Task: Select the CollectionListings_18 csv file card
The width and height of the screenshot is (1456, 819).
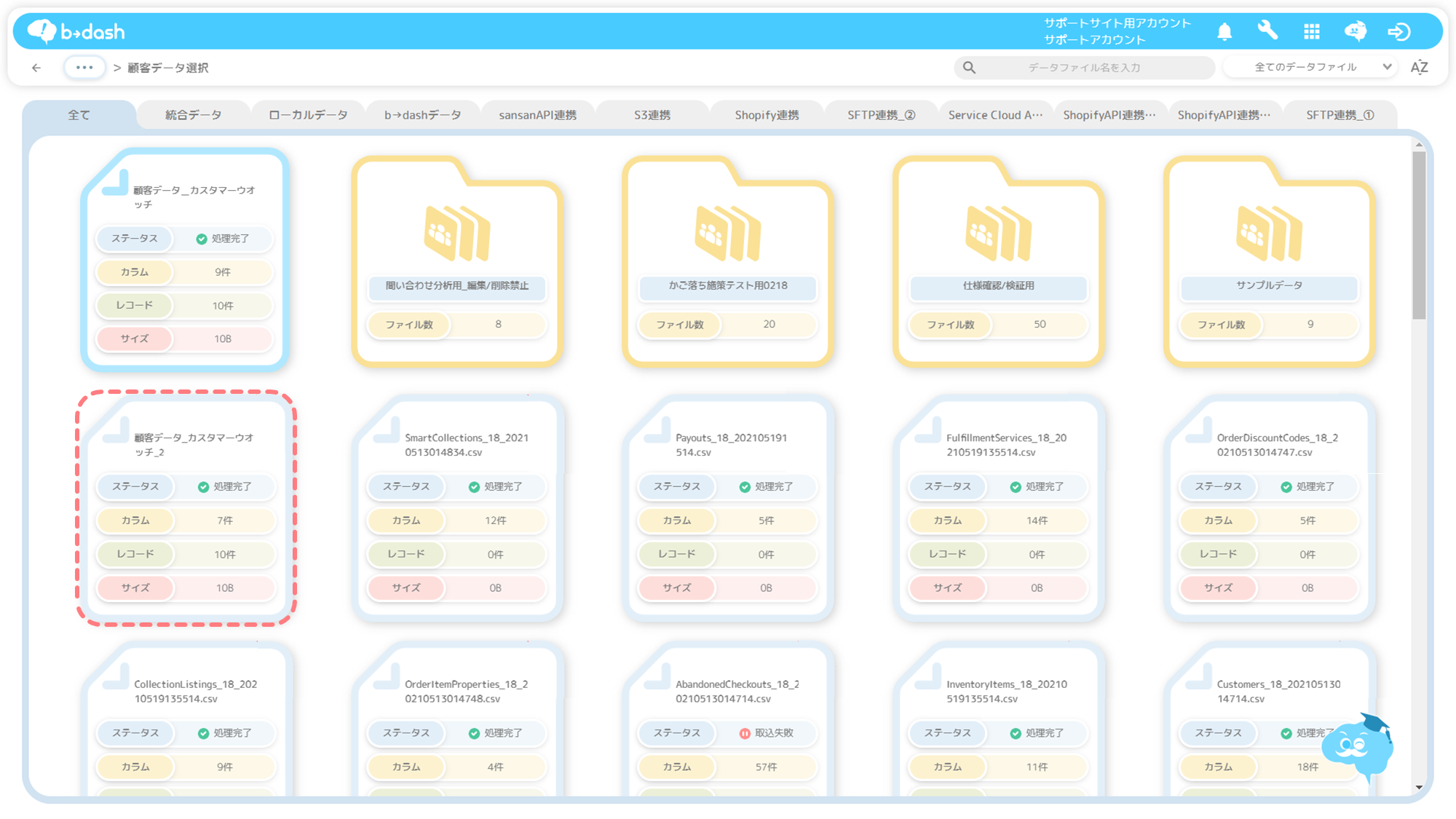Action: coord(186,719)
